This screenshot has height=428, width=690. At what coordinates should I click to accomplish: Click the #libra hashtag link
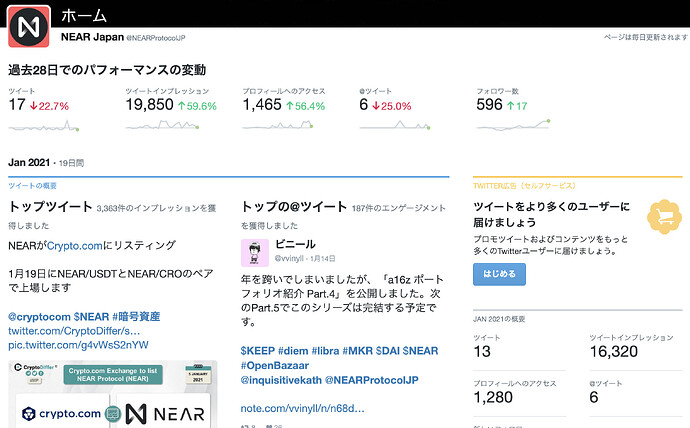click(x=325, y=351)
